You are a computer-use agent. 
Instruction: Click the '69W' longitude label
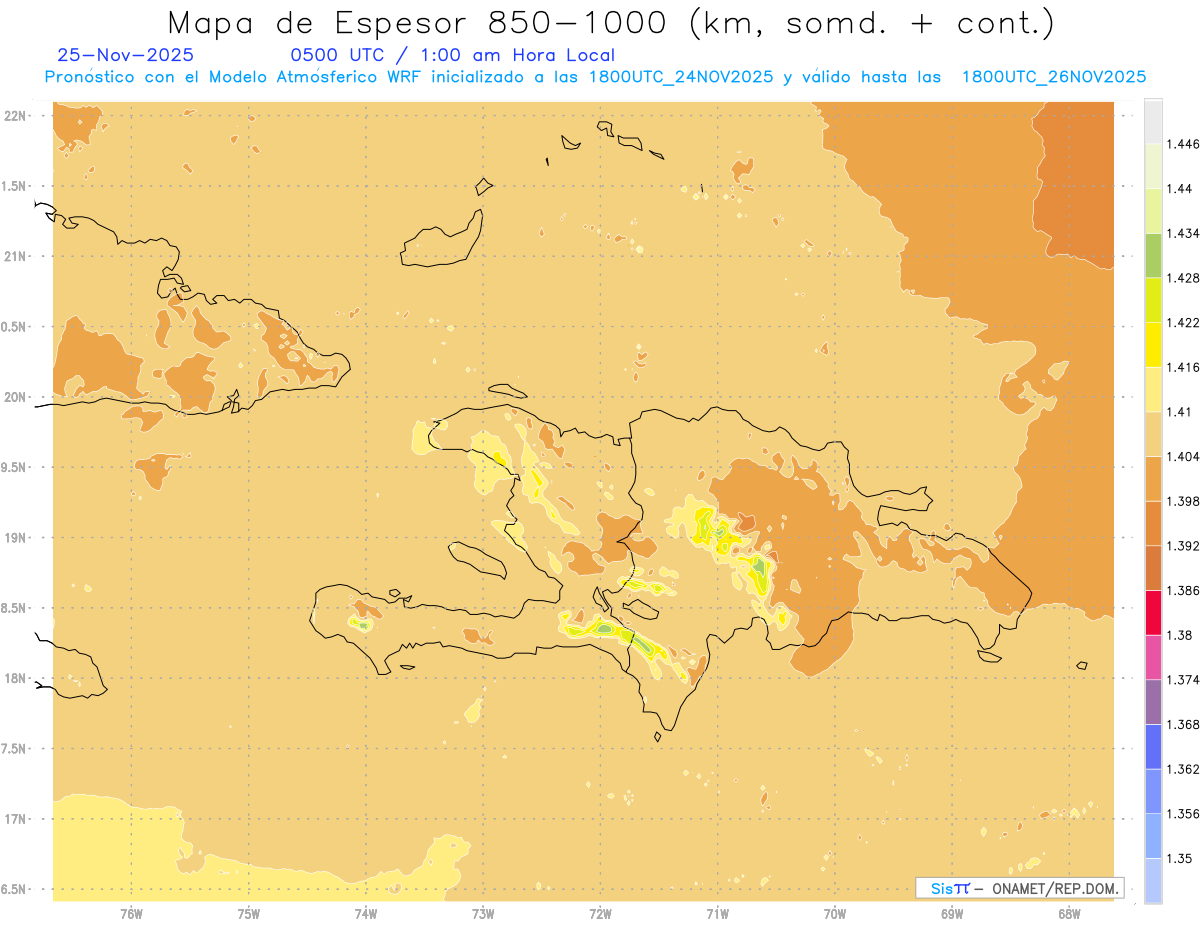coord(952,914)
